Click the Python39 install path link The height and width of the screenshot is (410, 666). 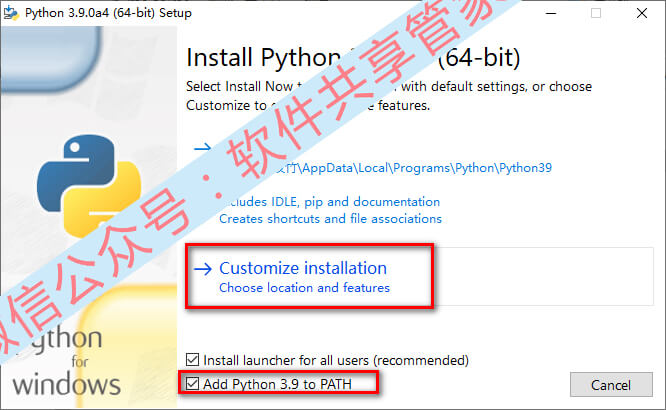pos(412,168)
